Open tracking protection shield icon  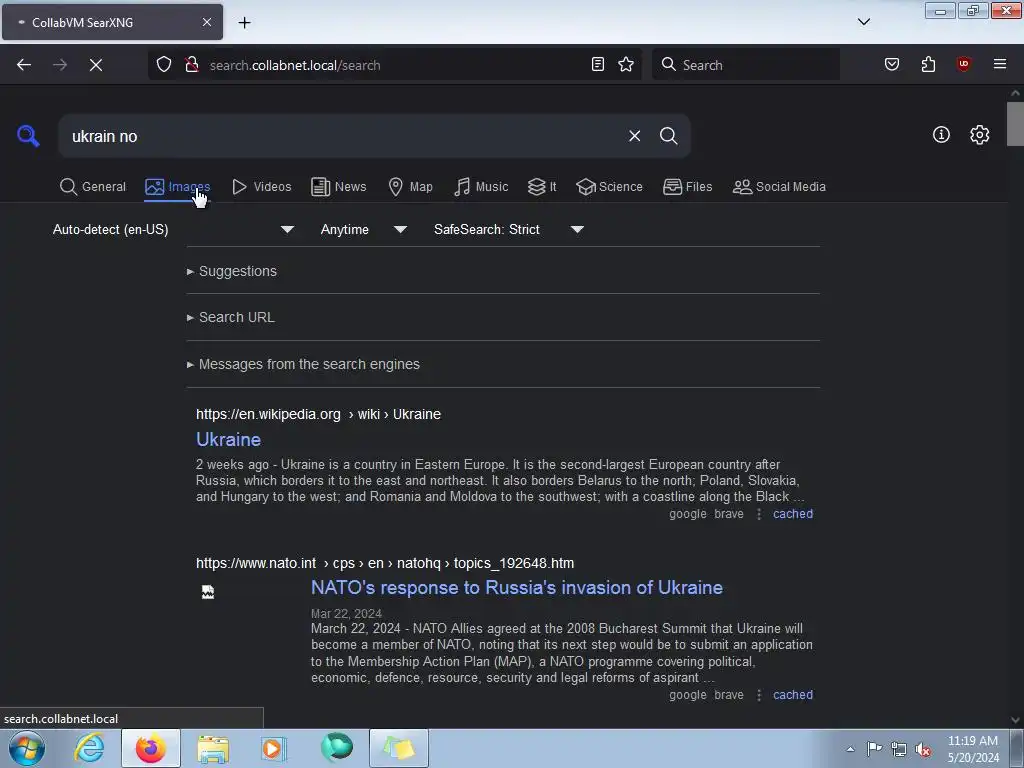pos(164,65)
